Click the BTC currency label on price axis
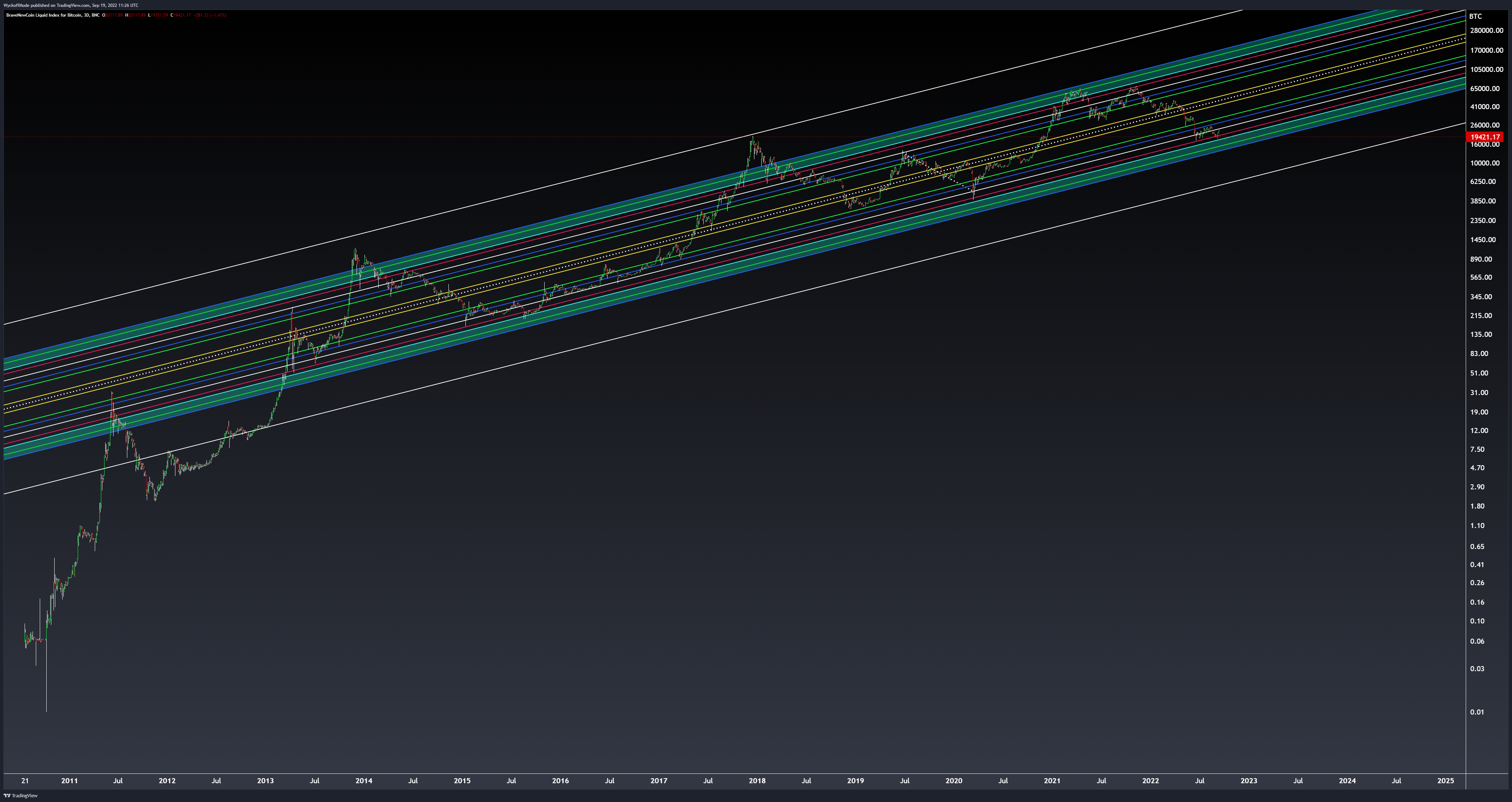The image size is (1512, 802). pyautogui.click(x=1475, y=16)
